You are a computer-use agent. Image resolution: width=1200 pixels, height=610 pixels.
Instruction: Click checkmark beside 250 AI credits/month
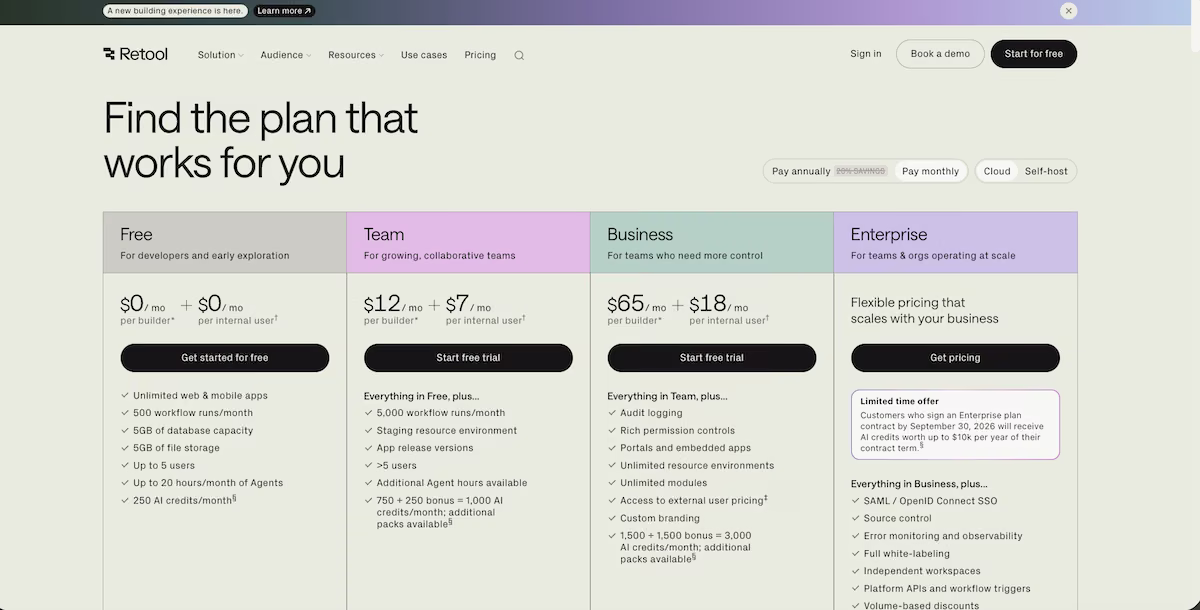[x=125, y=501]
